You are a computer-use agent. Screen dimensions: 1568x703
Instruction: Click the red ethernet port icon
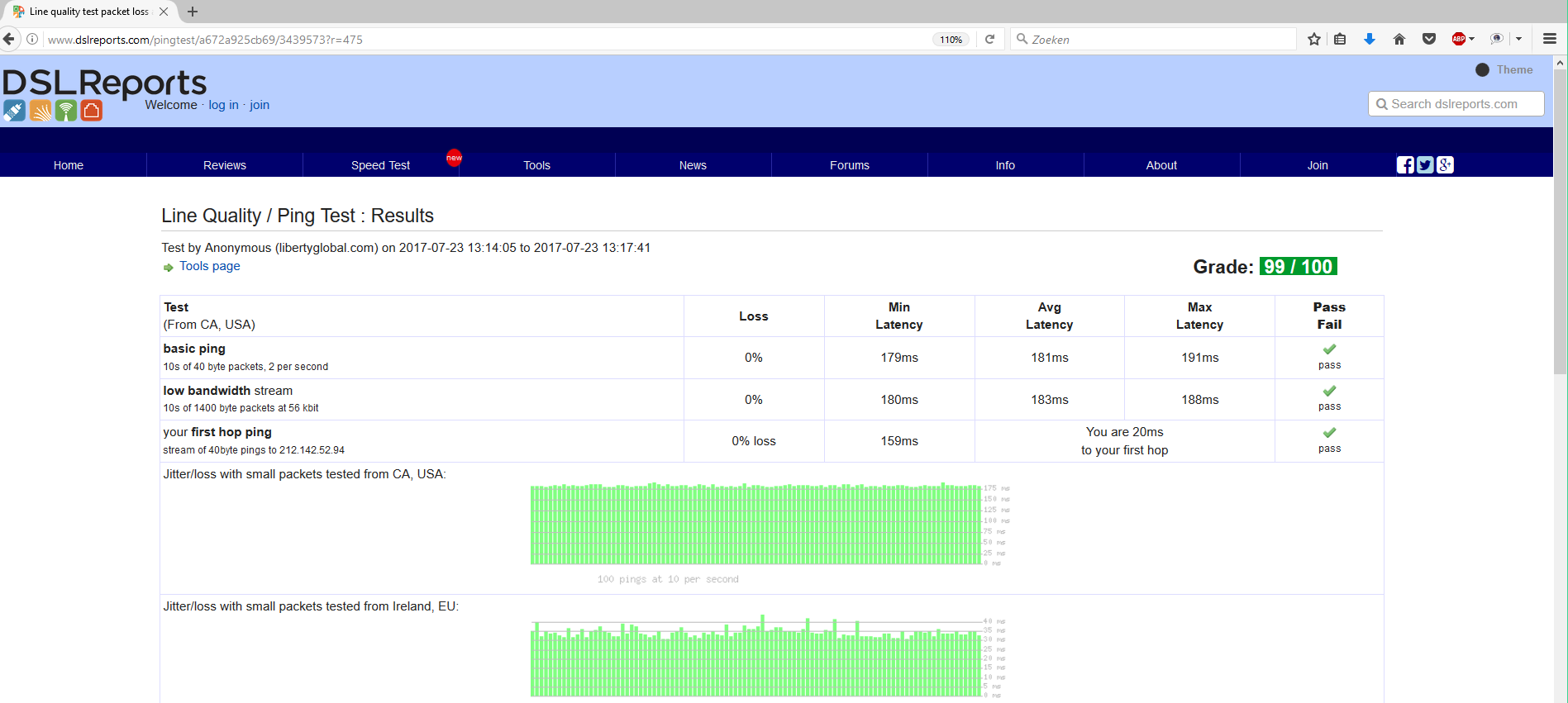[x=92, y=111]
